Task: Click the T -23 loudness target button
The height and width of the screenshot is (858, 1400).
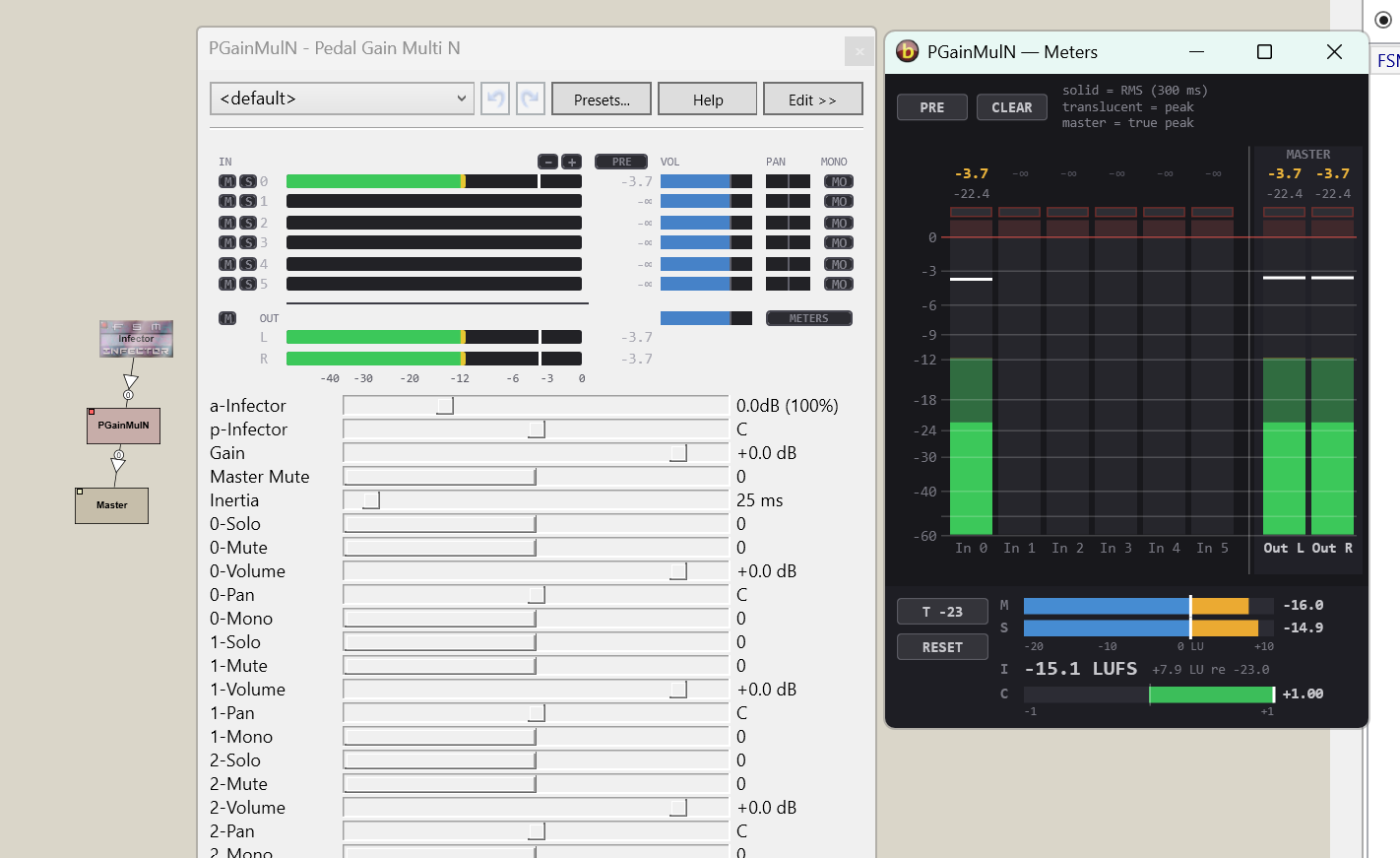Action: 942,612
